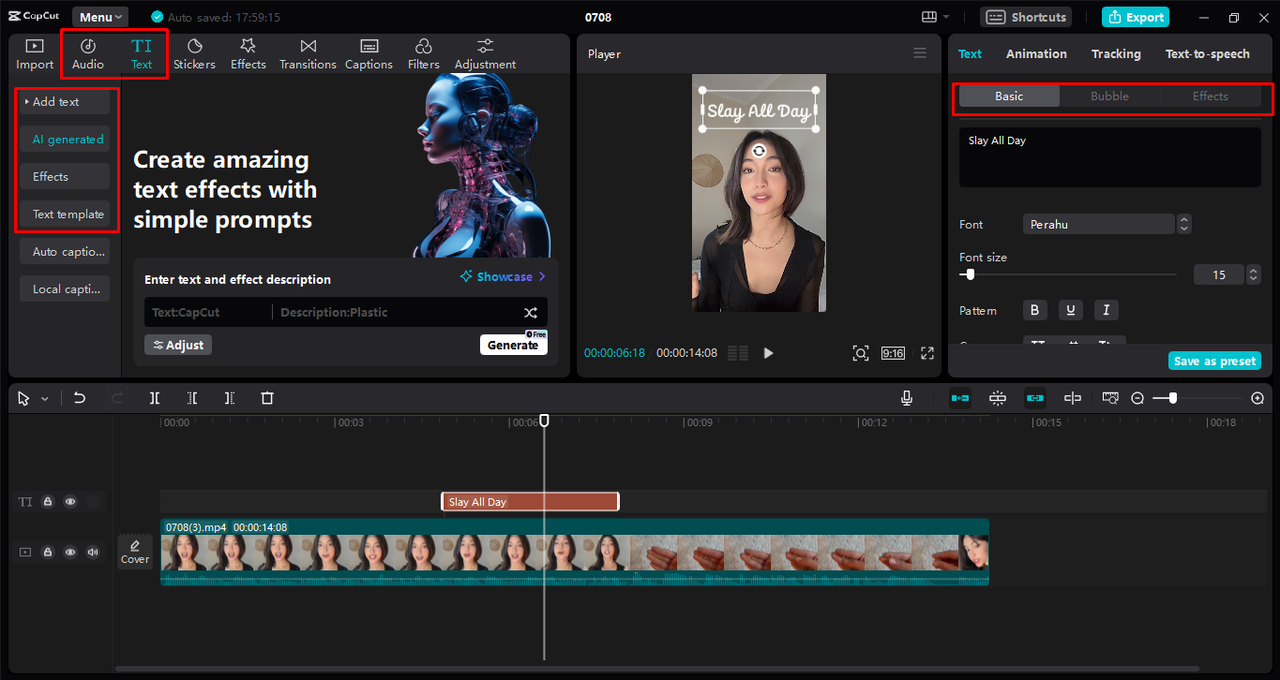The image size is (1280, 680).
Task: Click the timeline zoom-out minus icon
Action: pyautogui.click(x=1138, y=398)
